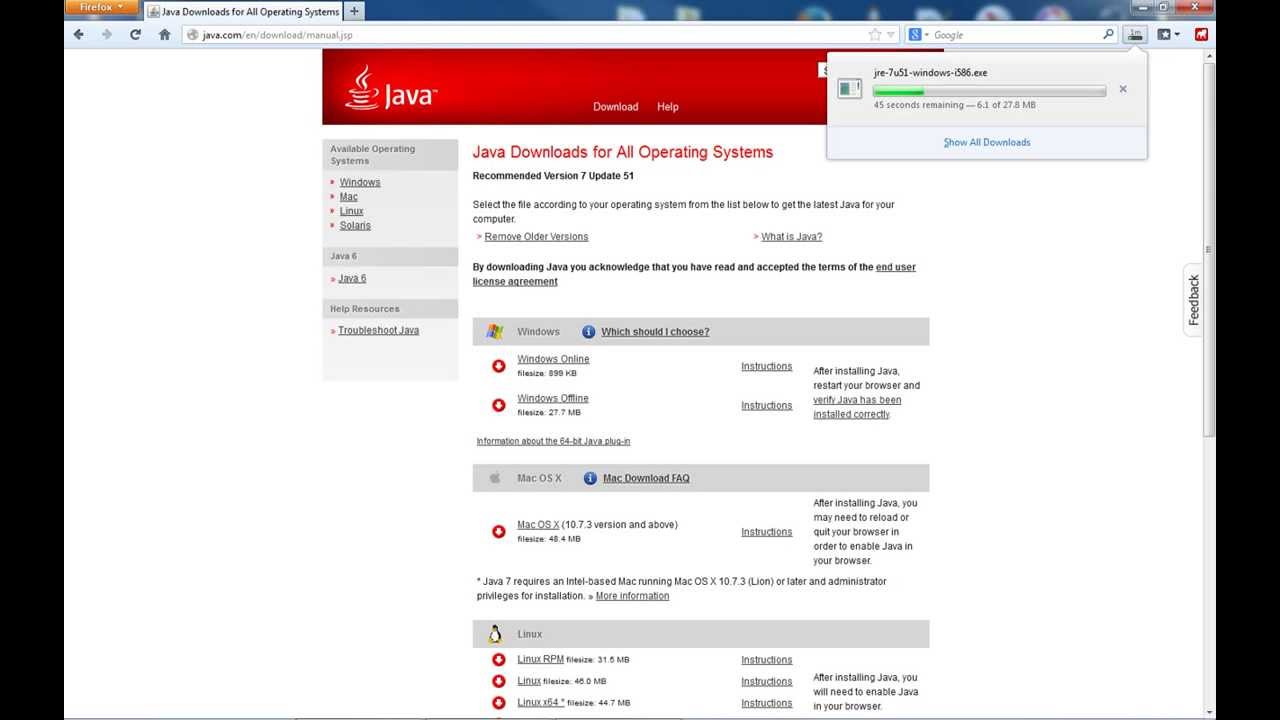
Task: Click the red download icon for Linux x64
Action: pos(499,703)
